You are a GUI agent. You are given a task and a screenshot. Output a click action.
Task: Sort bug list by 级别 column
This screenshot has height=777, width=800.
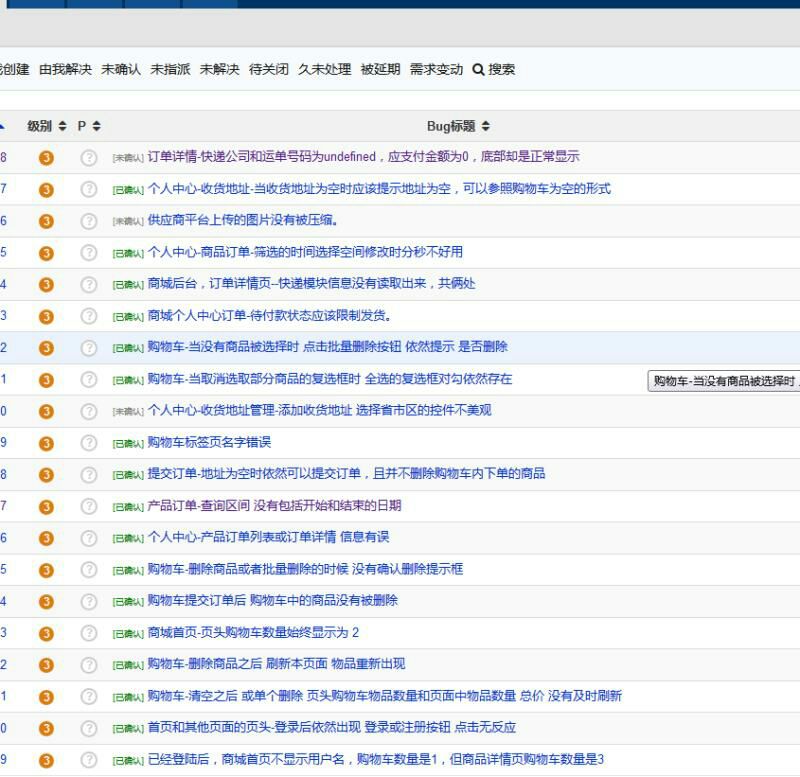point(46,126)
